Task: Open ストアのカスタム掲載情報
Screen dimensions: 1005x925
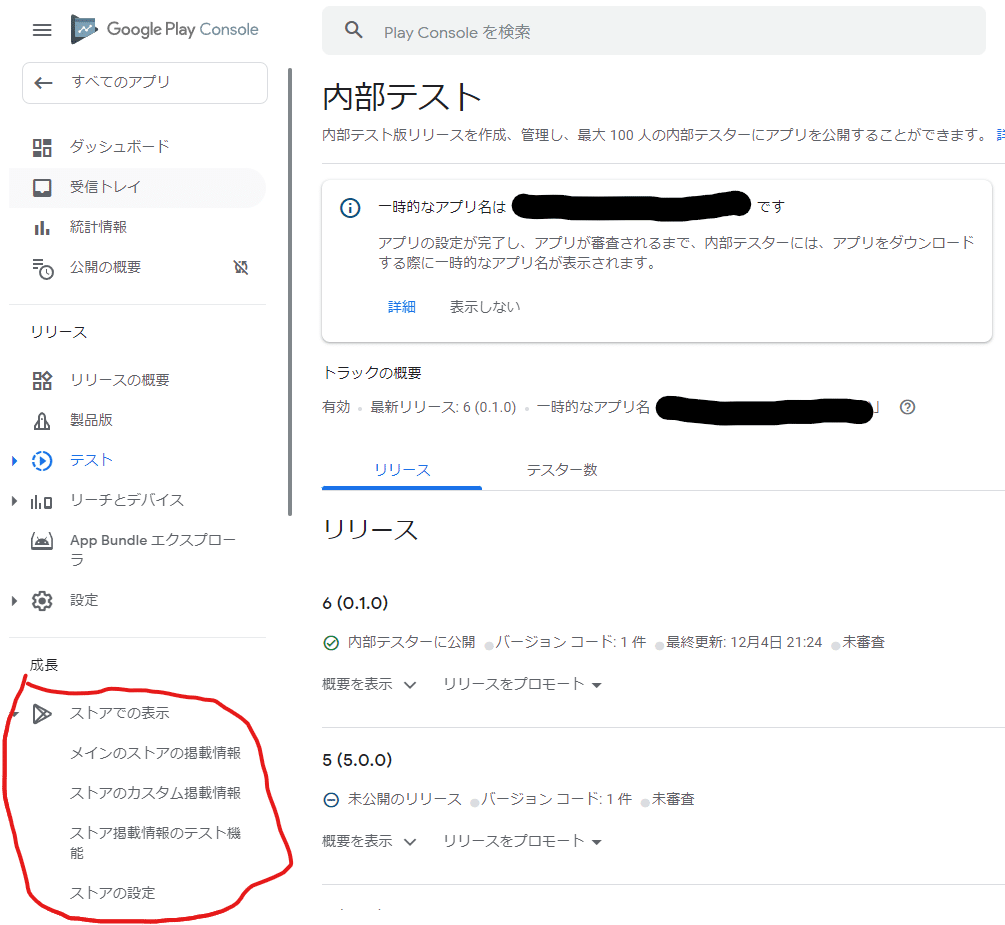Action: click(155, 794)
